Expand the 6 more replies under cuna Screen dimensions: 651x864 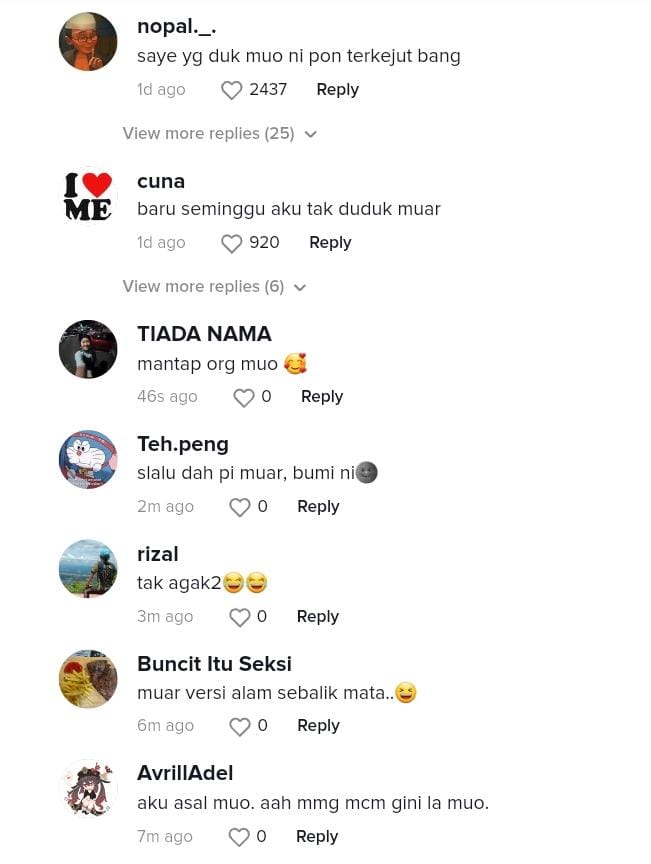click(x=214, y=287)
